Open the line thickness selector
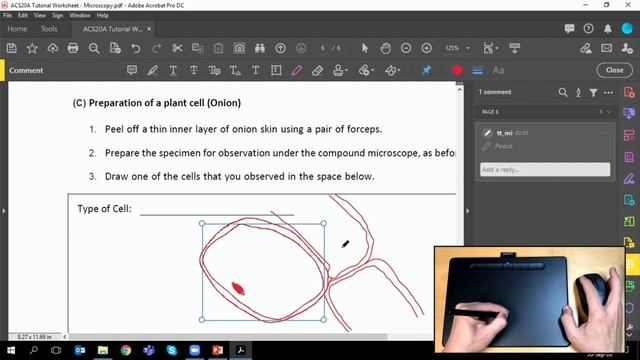This screenshot has width=640, height=360. click(x=477, y=70)
